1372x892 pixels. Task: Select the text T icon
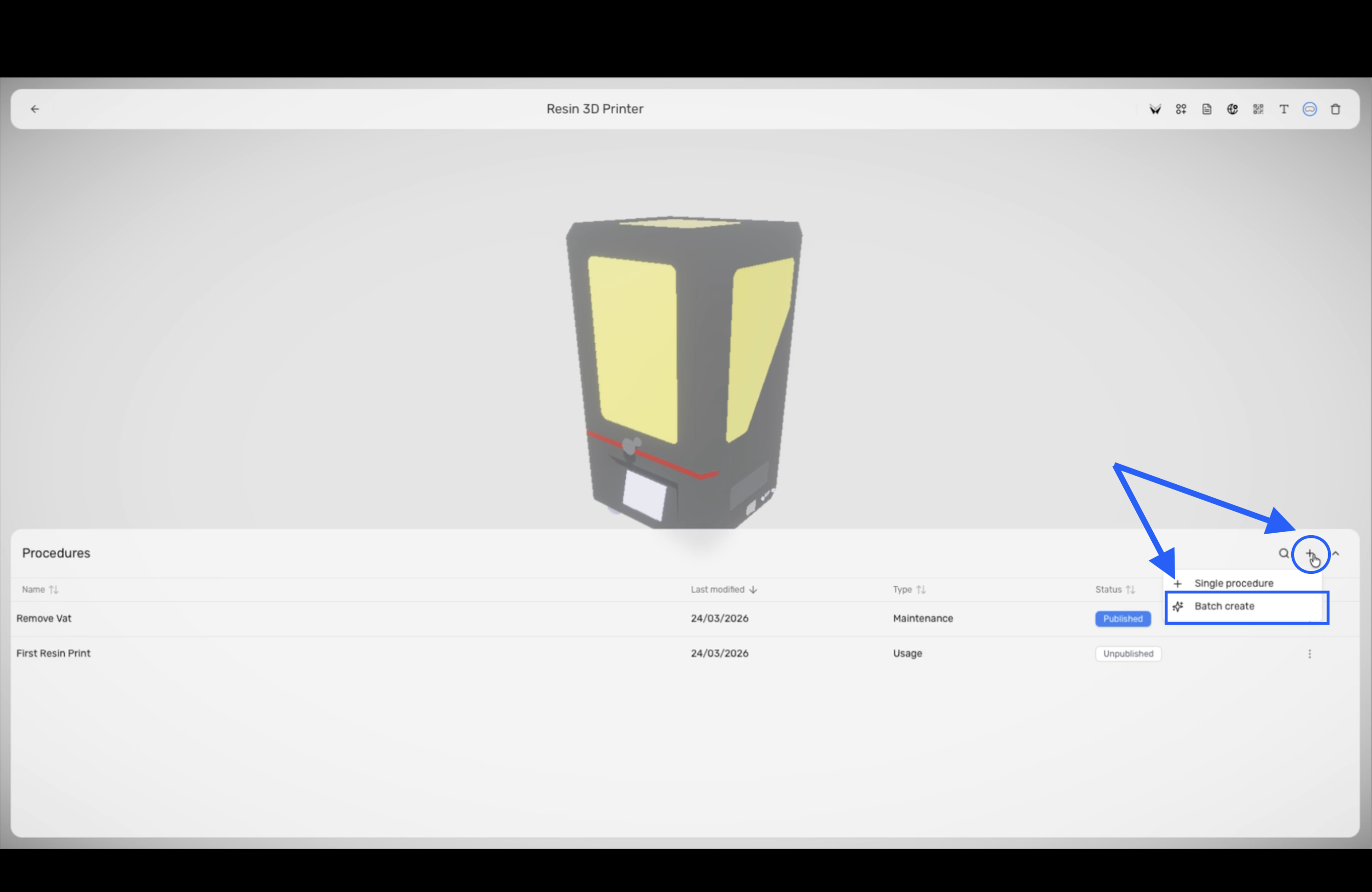(1284, 109)
